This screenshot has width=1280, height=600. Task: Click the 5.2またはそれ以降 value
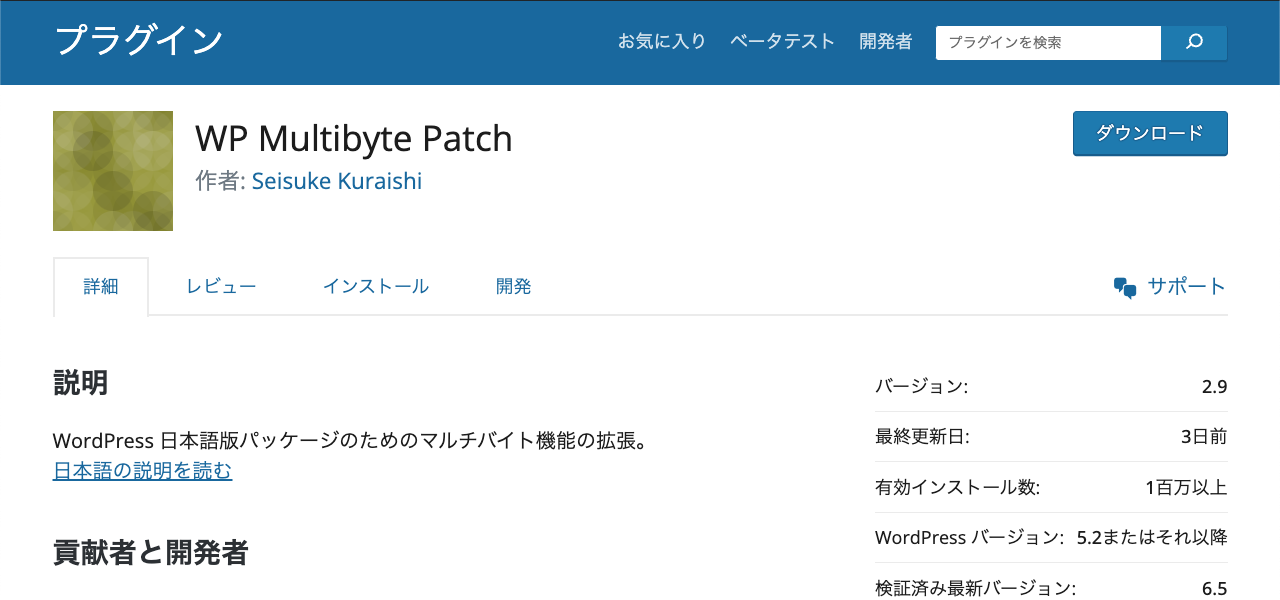(1152, 538)
